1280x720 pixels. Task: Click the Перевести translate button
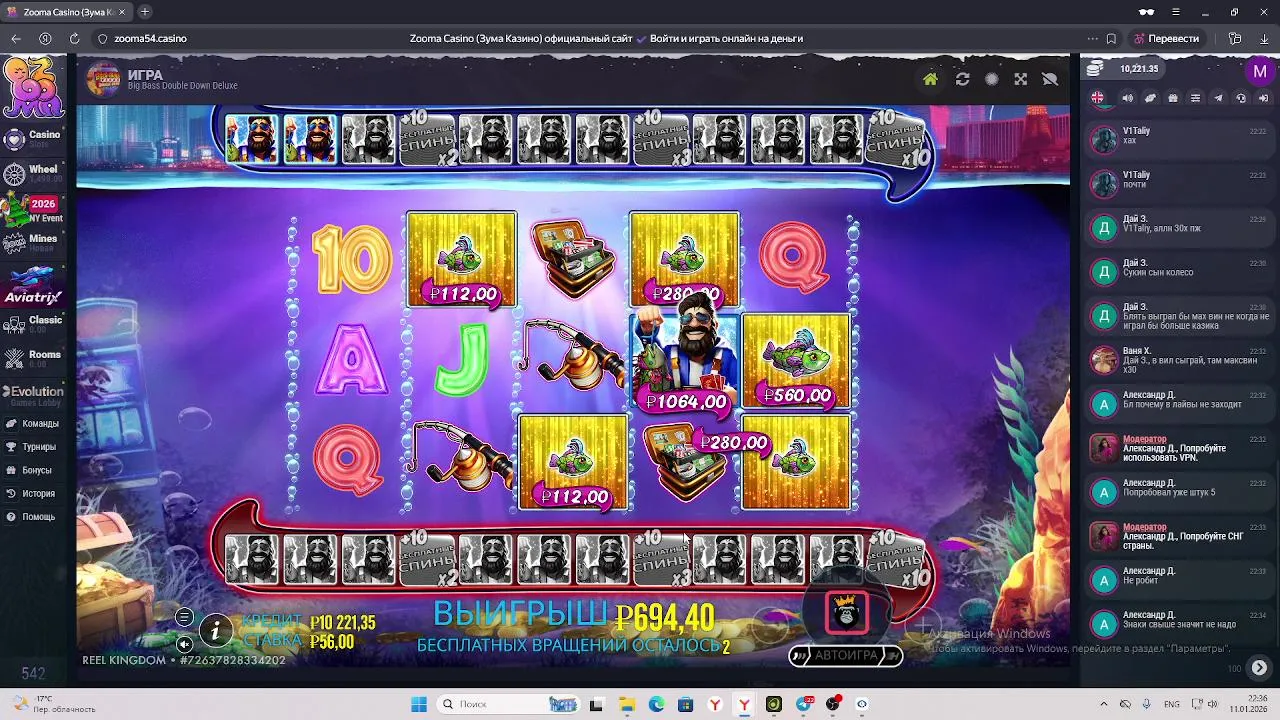point(1166,39)
